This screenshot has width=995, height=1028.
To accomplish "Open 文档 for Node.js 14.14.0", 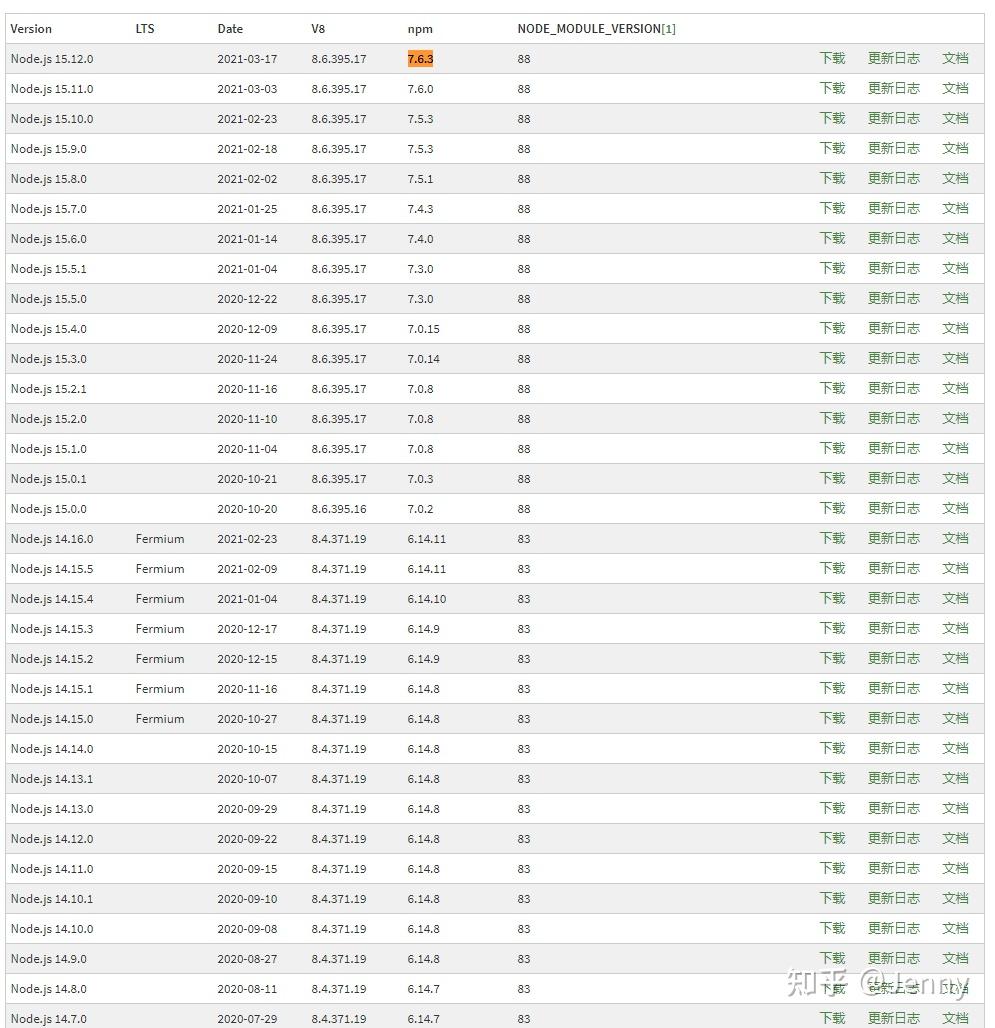I will point(955,749).
